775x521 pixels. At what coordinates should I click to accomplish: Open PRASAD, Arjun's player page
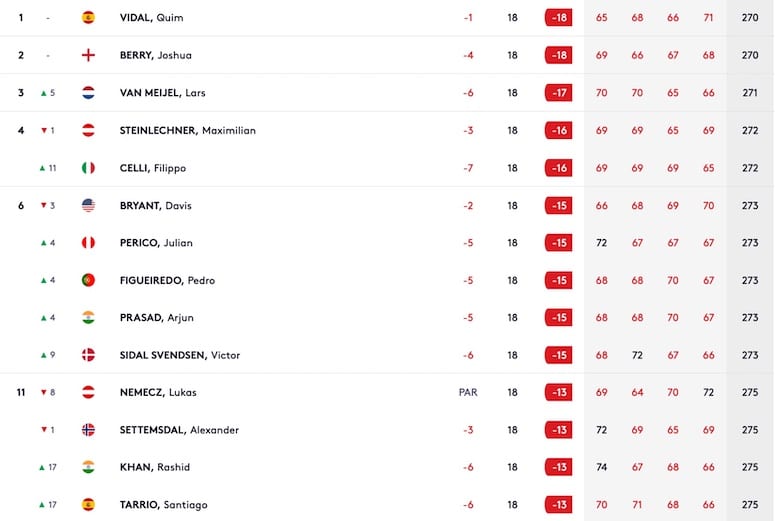(x=157, y=318)
